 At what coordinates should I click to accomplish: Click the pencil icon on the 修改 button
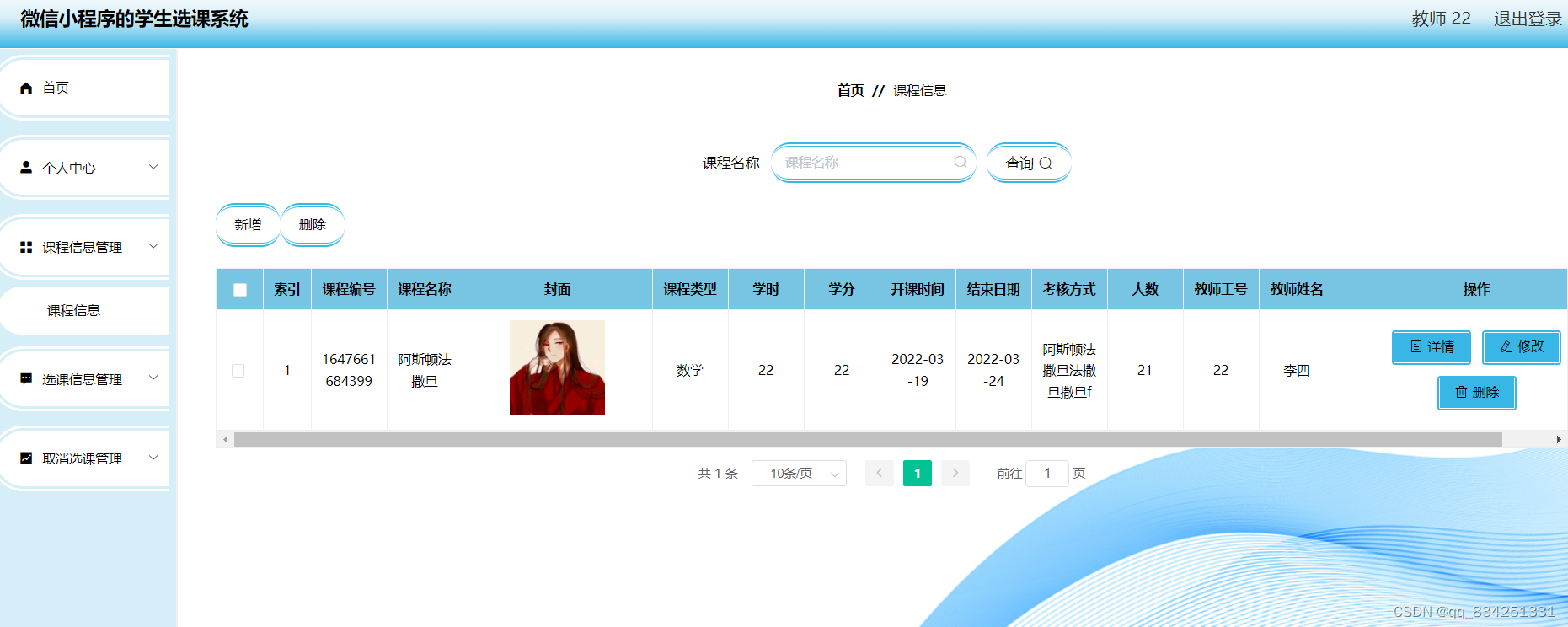tap(1506, 347)
